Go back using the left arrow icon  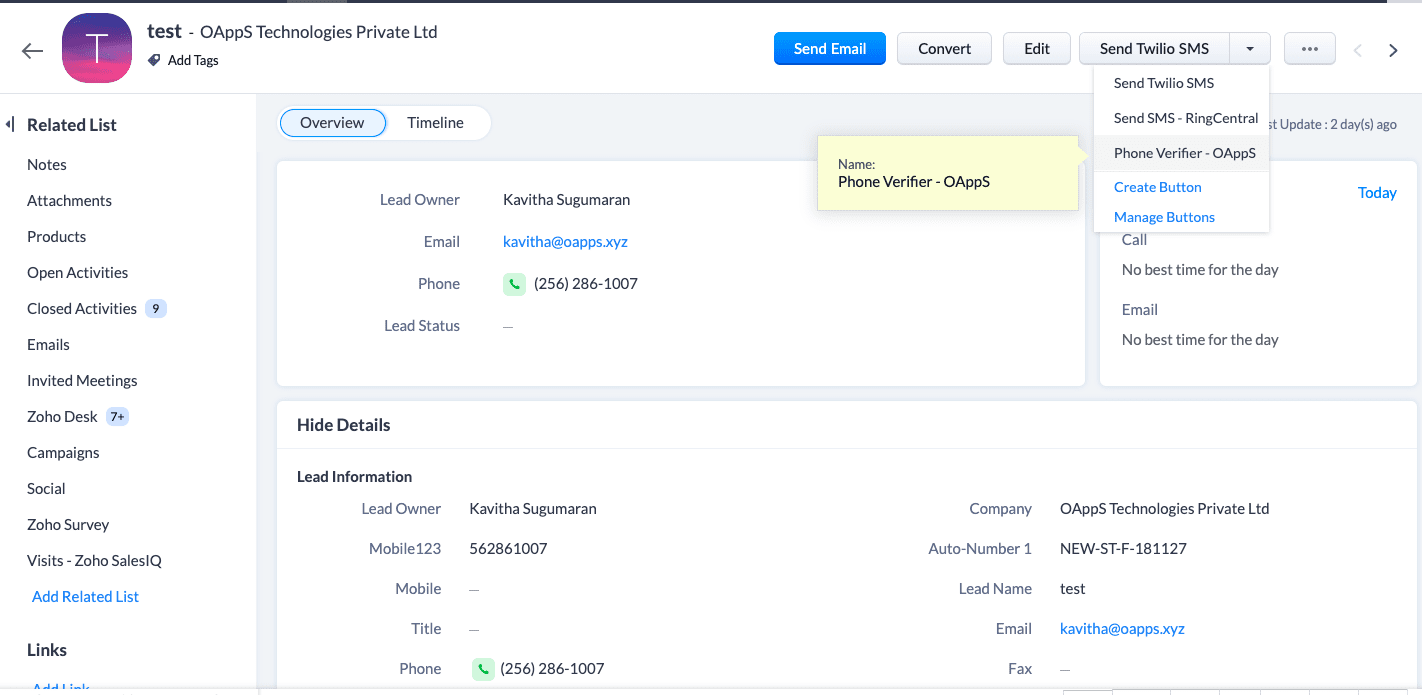(33, 51)
